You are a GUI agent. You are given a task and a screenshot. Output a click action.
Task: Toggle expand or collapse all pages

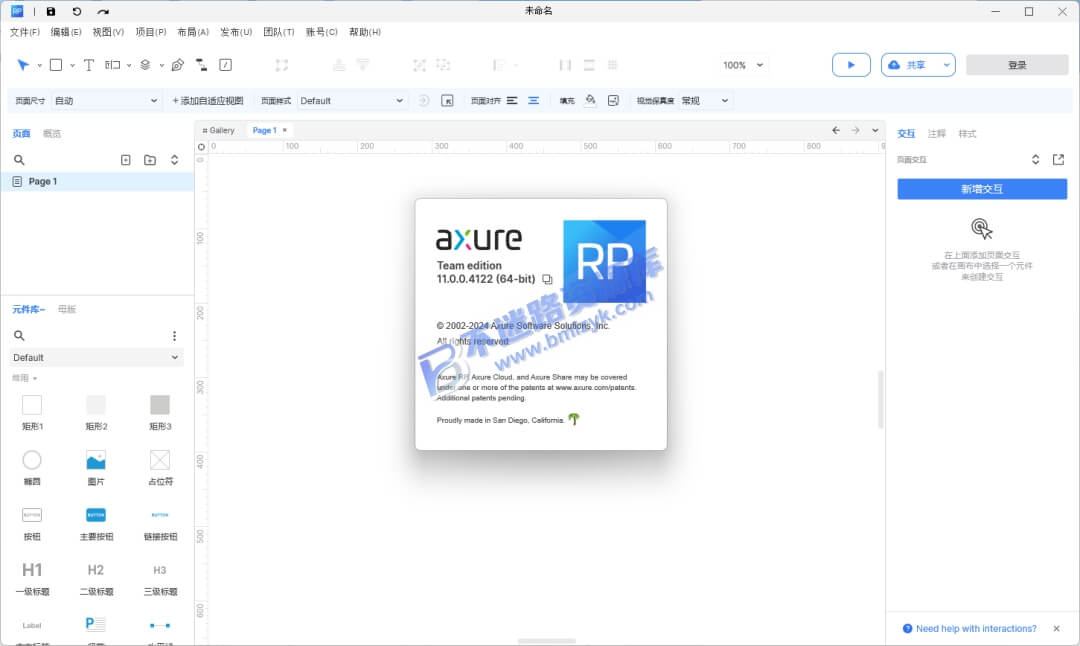174,160
